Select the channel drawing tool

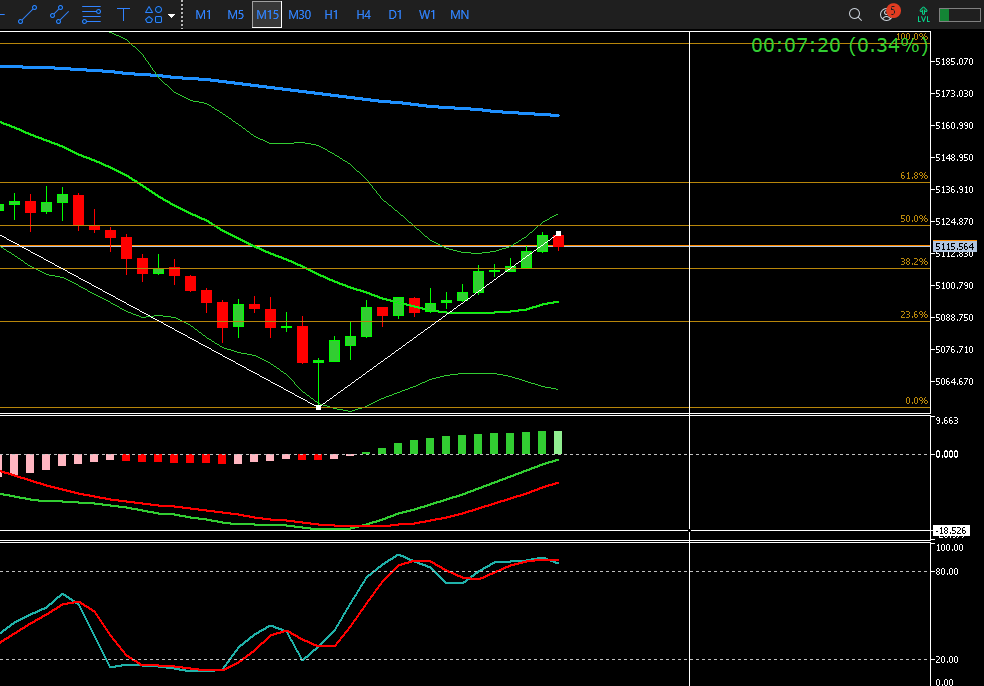coord(60,14)
